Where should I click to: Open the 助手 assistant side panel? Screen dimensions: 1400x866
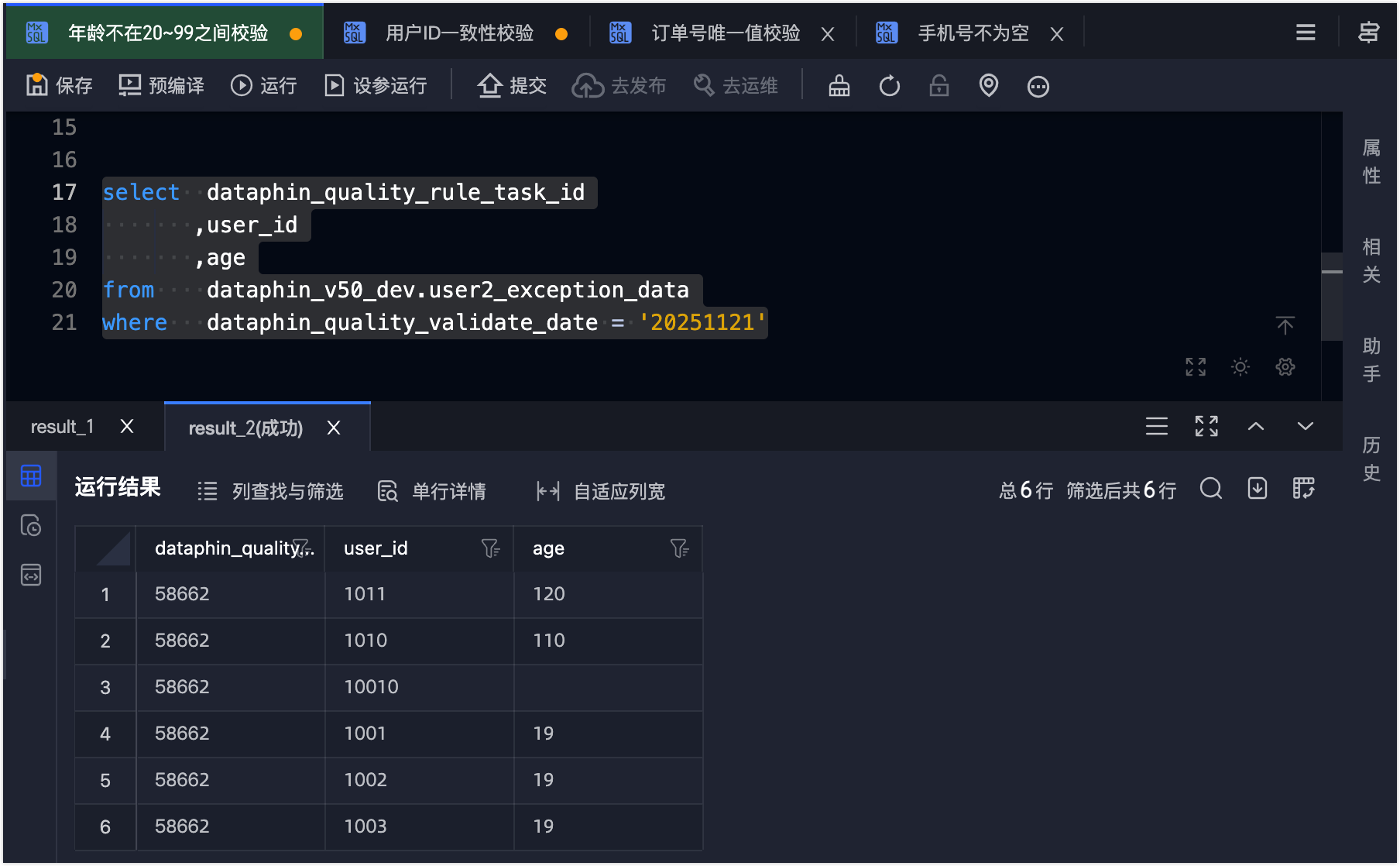(x=1371, y=359)
